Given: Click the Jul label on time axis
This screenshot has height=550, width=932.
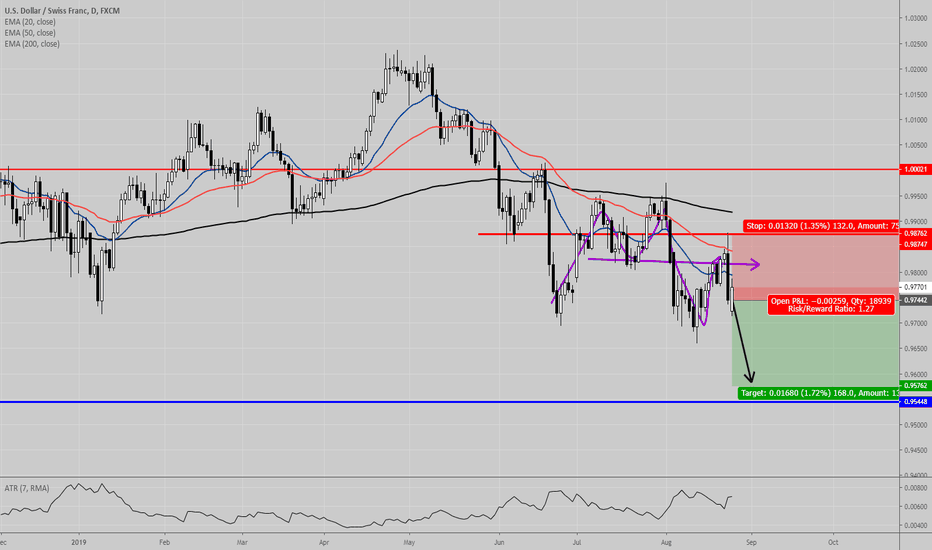Looking at the screenshot, I should 577,542.
